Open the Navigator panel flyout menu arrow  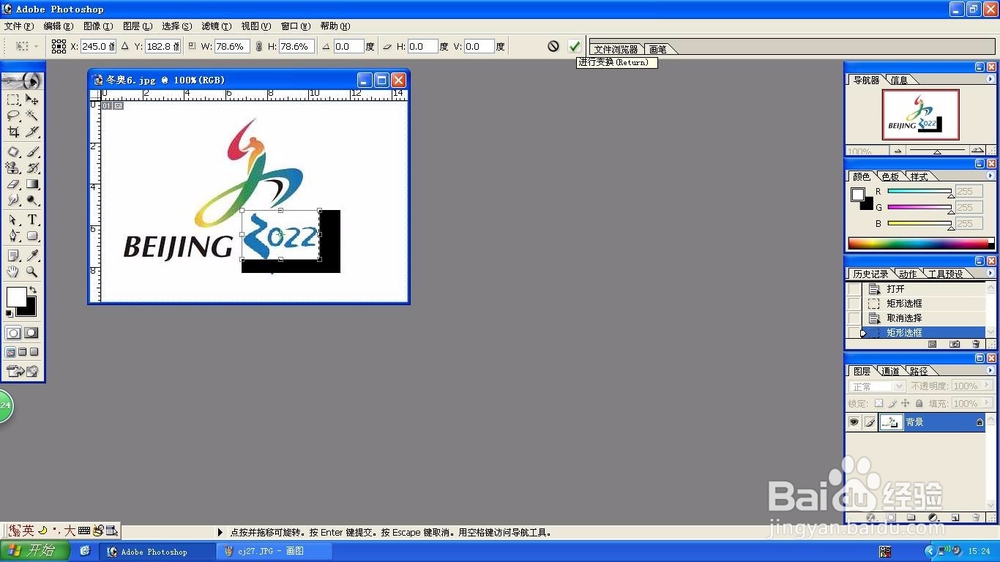(990, 79)
